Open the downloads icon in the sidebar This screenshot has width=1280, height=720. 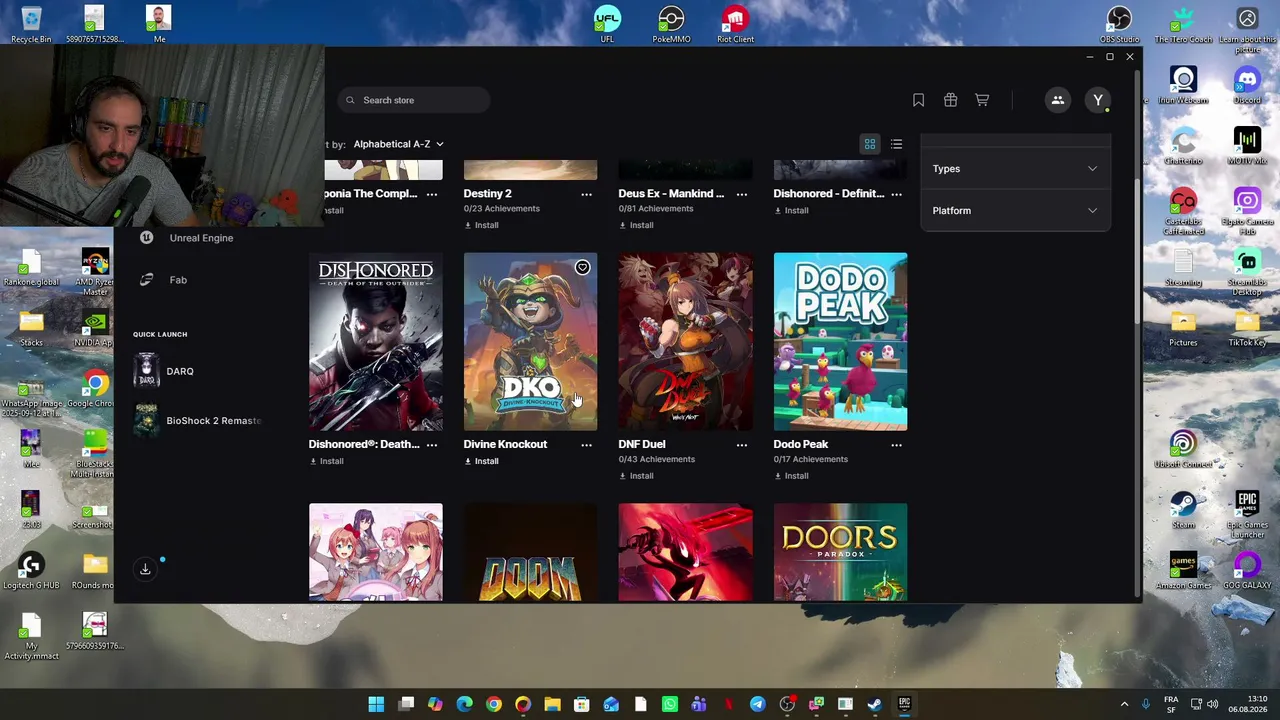coord(145,569)
